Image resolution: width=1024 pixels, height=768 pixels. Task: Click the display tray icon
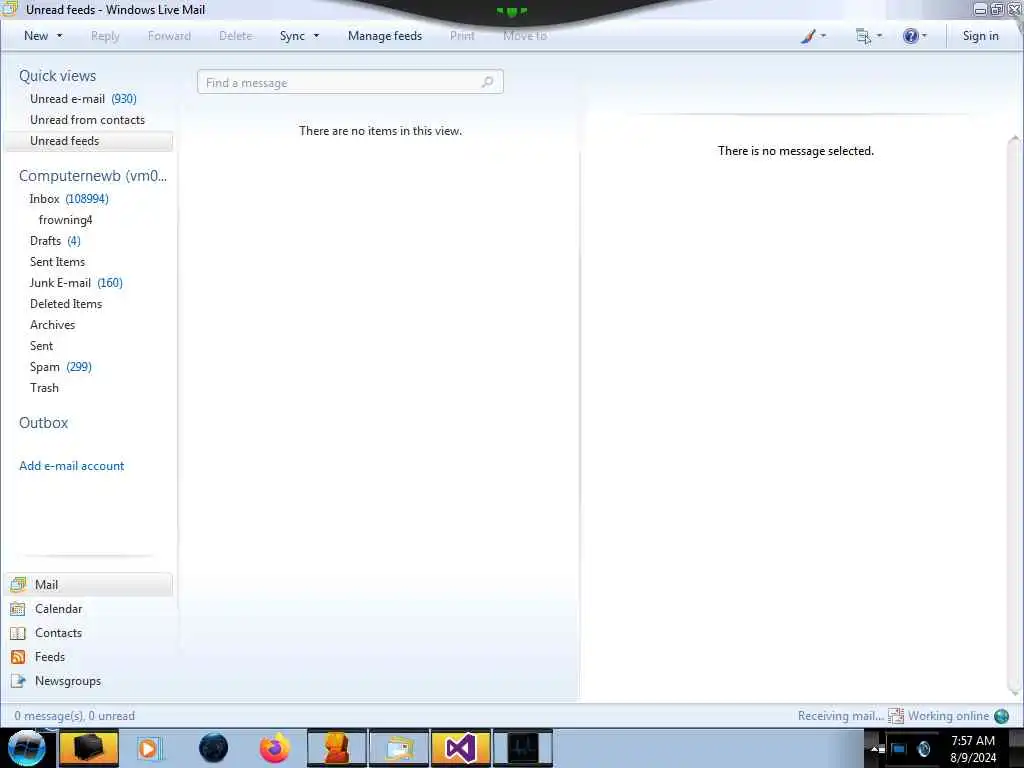899,749
